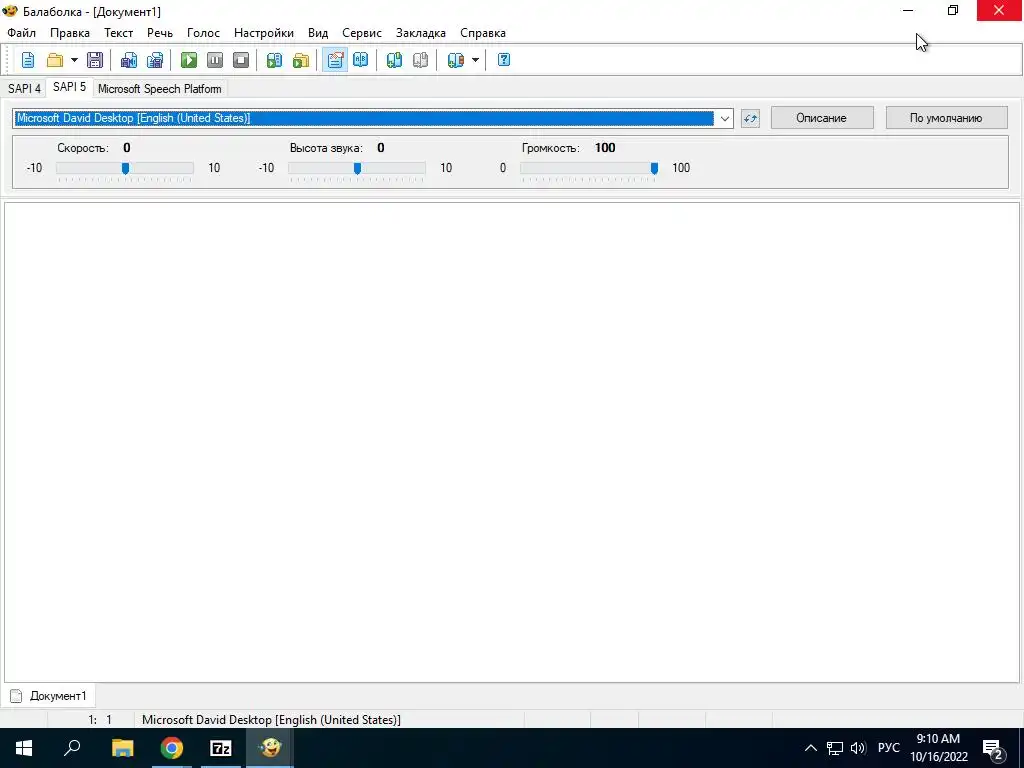Create a new document with toolbar icon

(x=28, y=60)
